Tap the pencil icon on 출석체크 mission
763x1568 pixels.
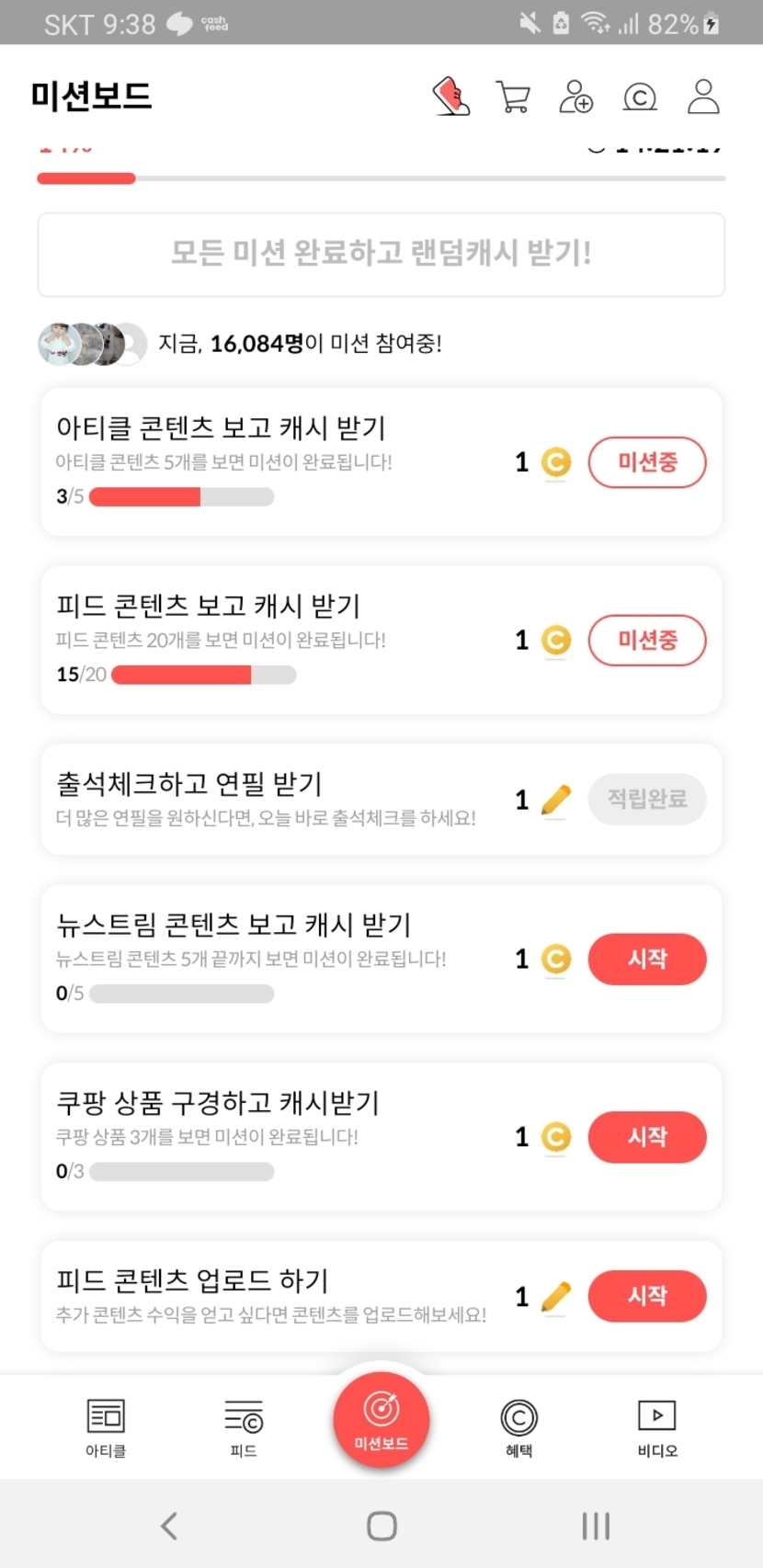point(555,800)
